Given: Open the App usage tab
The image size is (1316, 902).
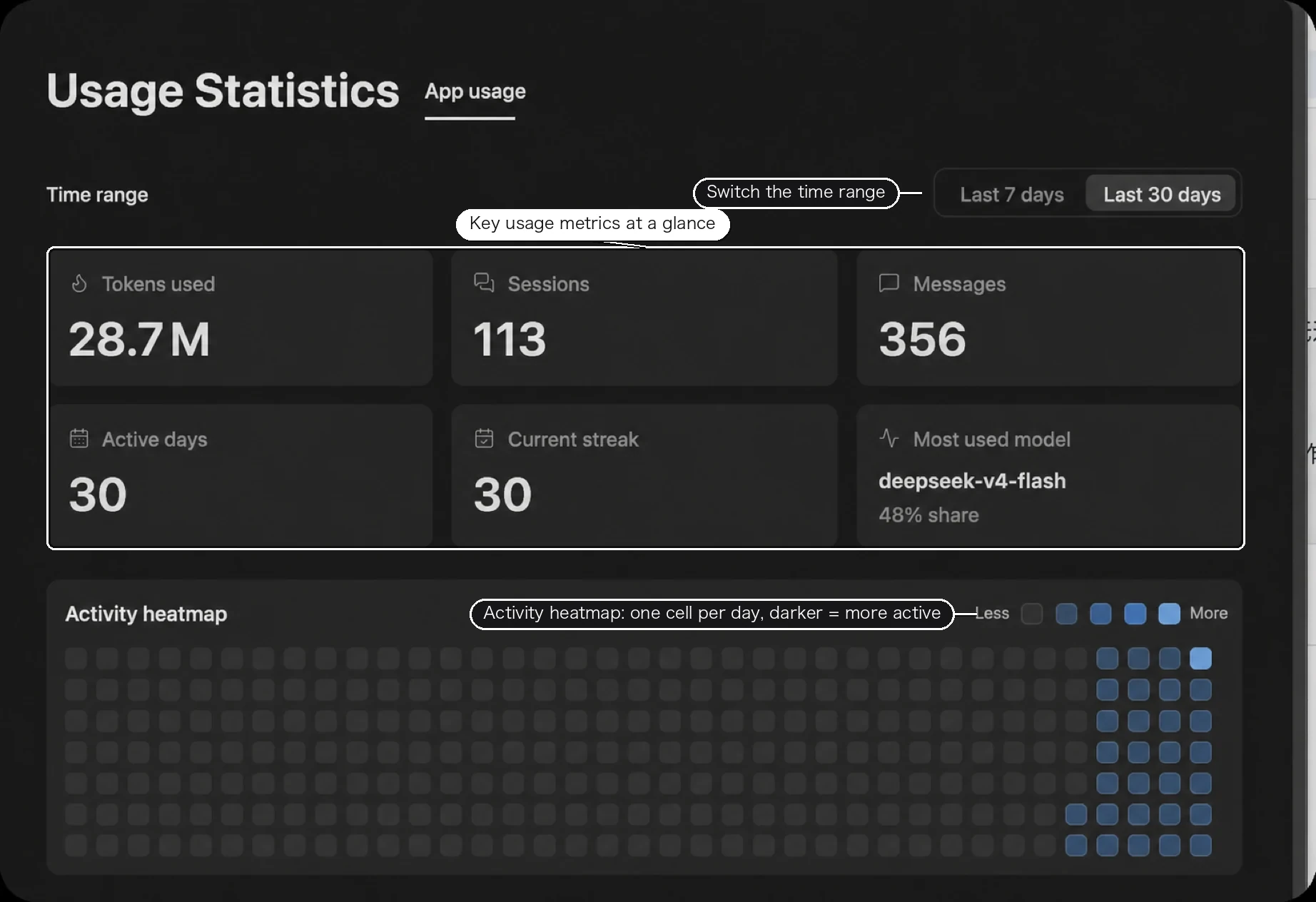Looking at the screenshot, I should (x=475, y=91).
